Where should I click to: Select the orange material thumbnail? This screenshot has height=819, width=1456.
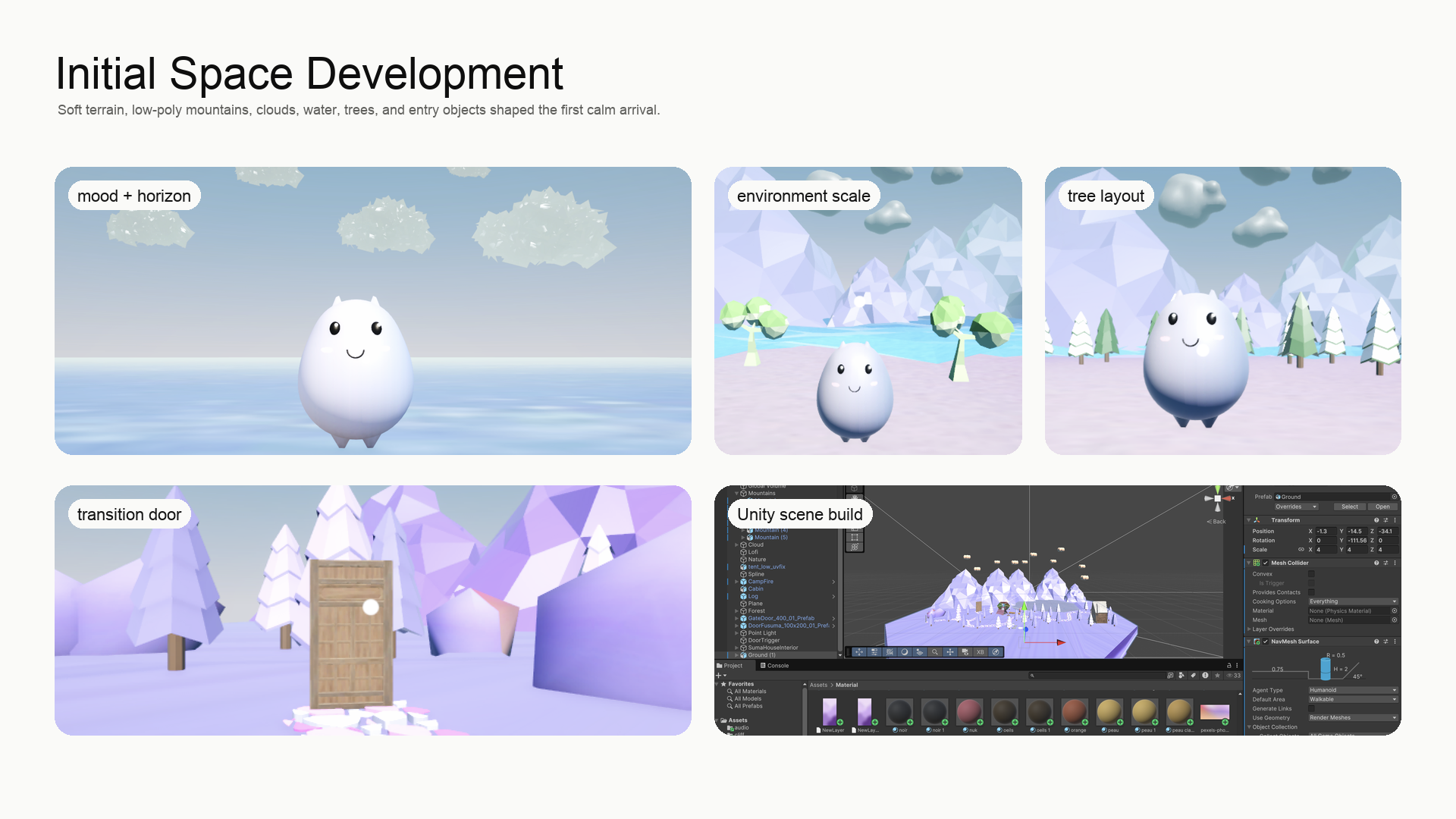point(1075,712)
